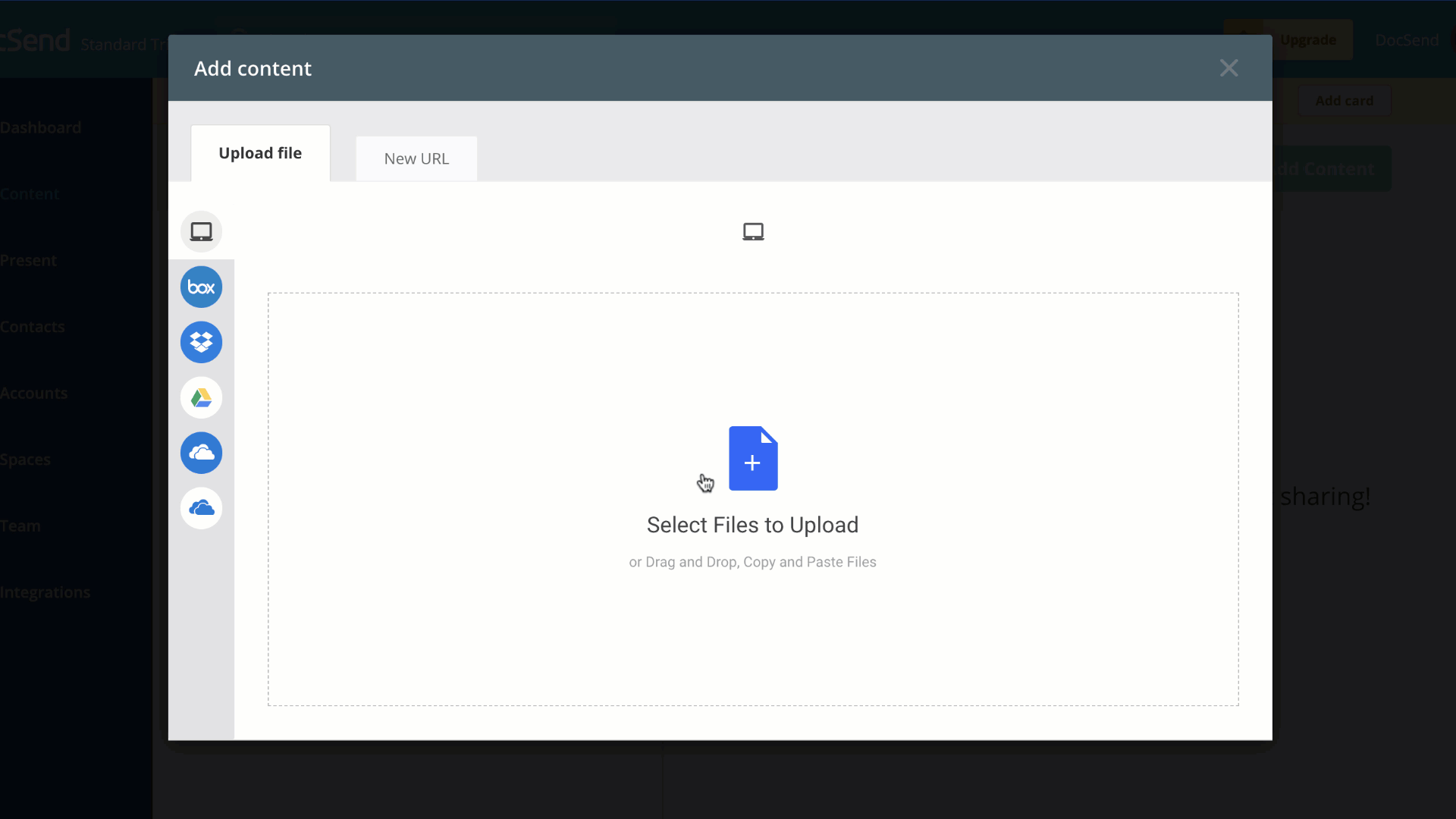Screen dimensions: 1456x819
Task: Switch to the Upload file tab
Action: tap(260, 153)
